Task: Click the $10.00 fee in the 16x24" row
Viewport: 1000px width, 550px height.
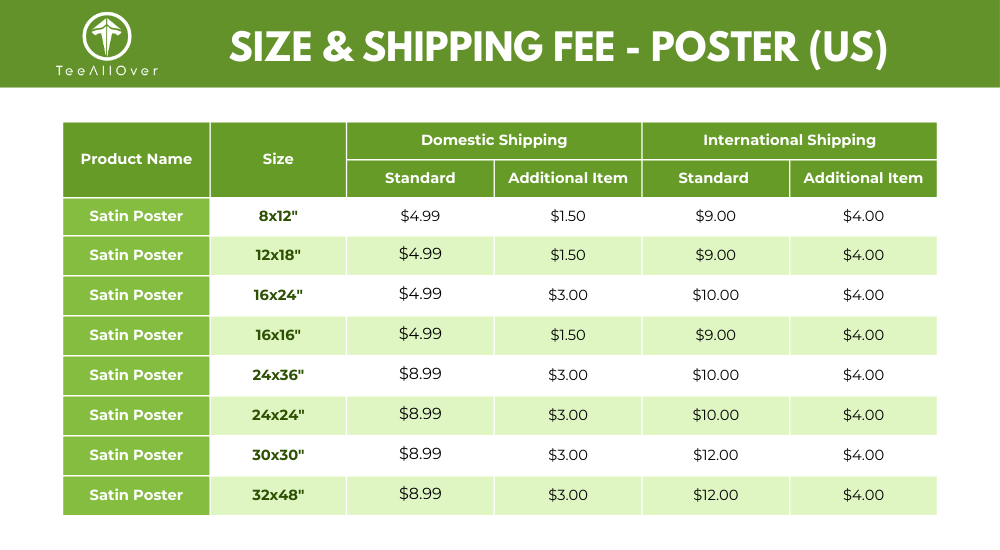Action: point(716,295)
